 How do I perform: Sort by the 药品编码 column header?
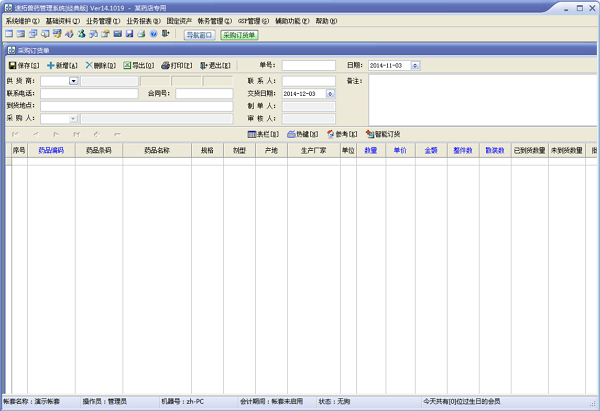point(50,150)
